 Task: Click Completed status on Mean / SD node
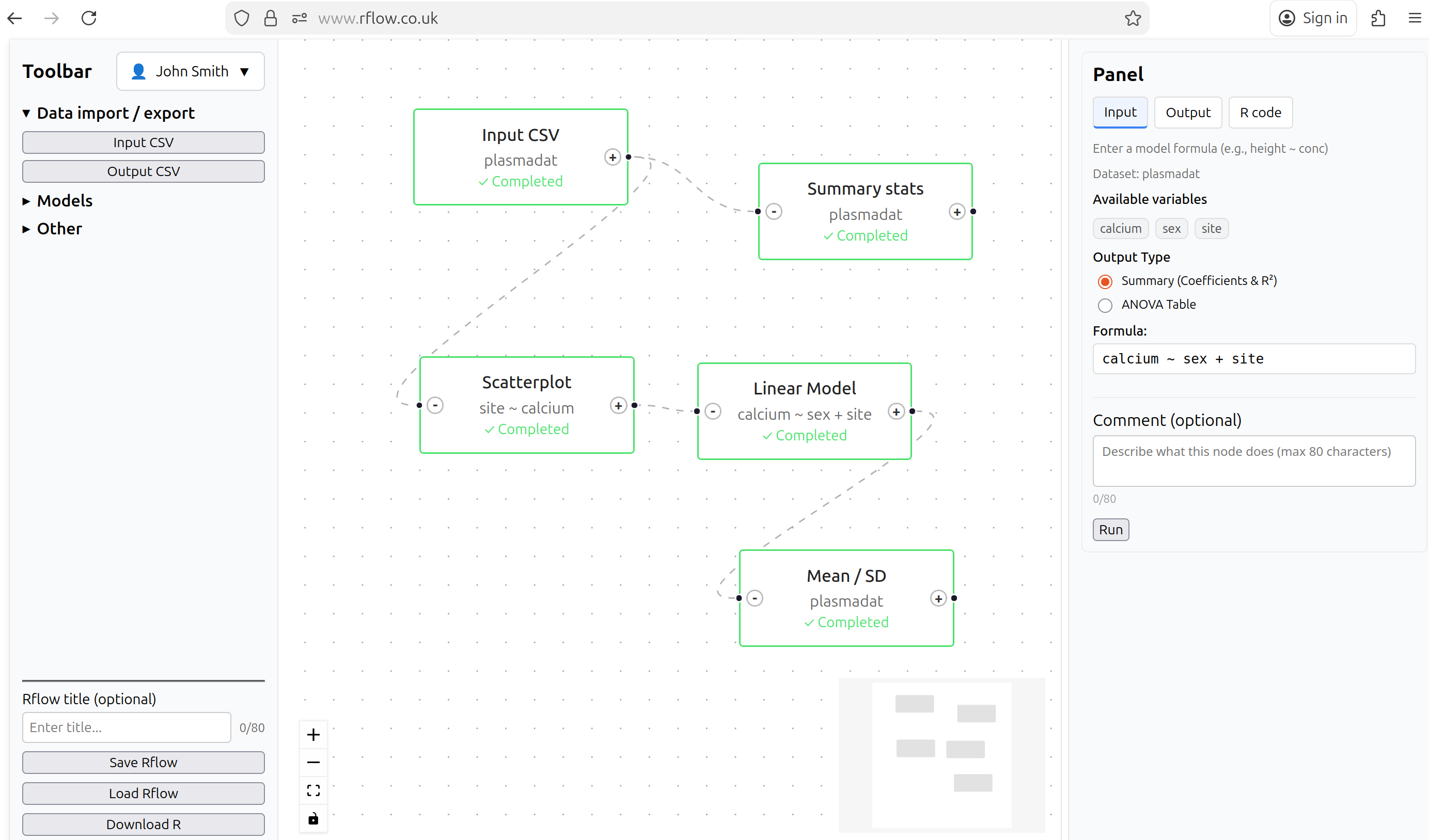click(x=846, y=622)
